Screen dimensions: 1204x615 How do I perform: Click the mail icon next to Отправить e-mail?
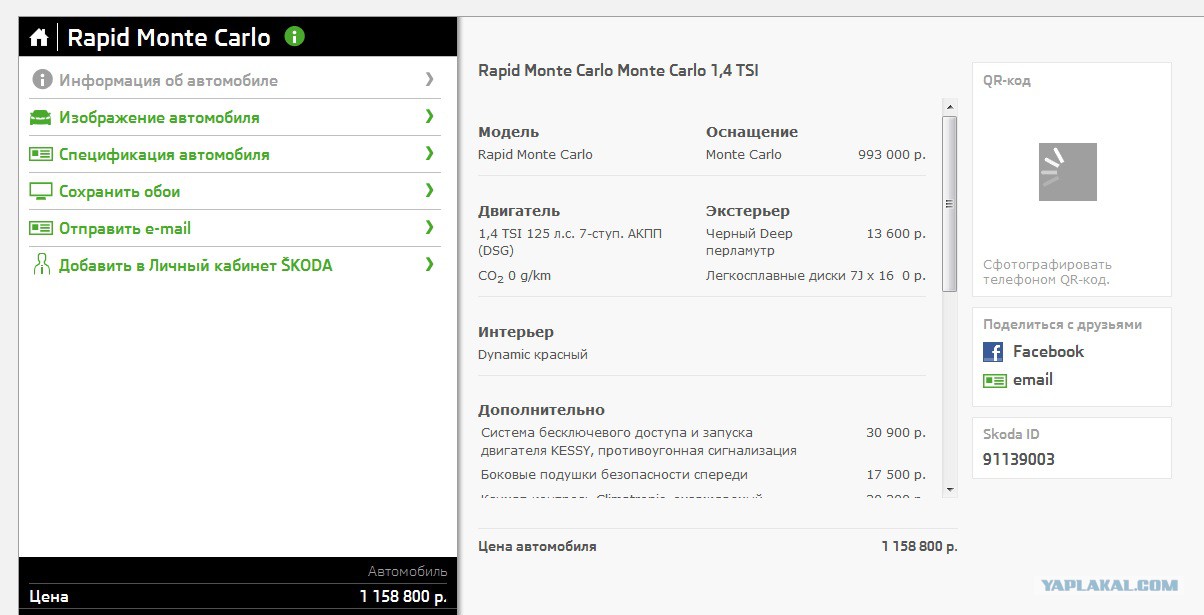(x=41, y=228)
